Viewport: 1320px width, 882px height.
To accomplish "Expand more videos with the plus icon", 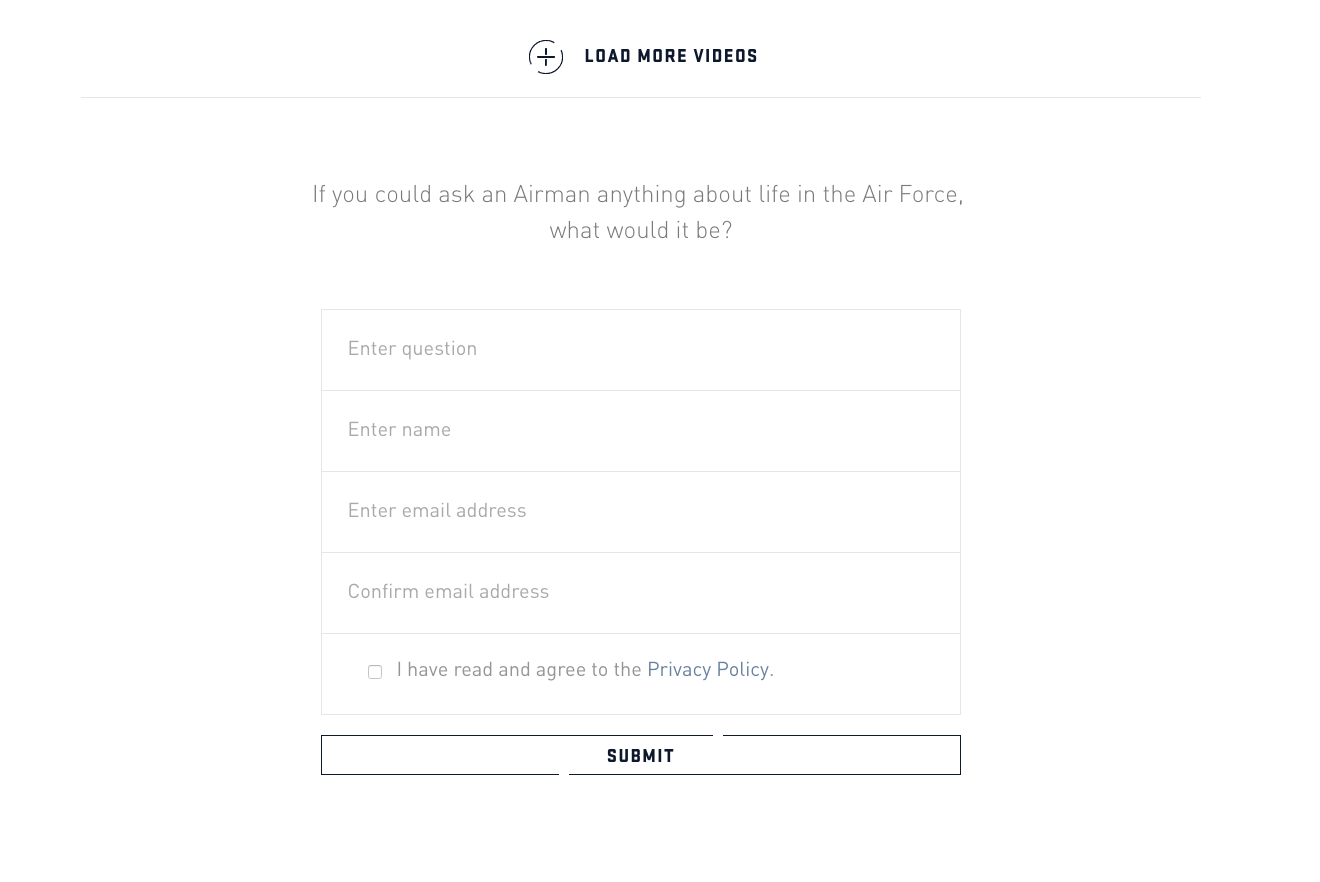I will [x=546, y=57].
